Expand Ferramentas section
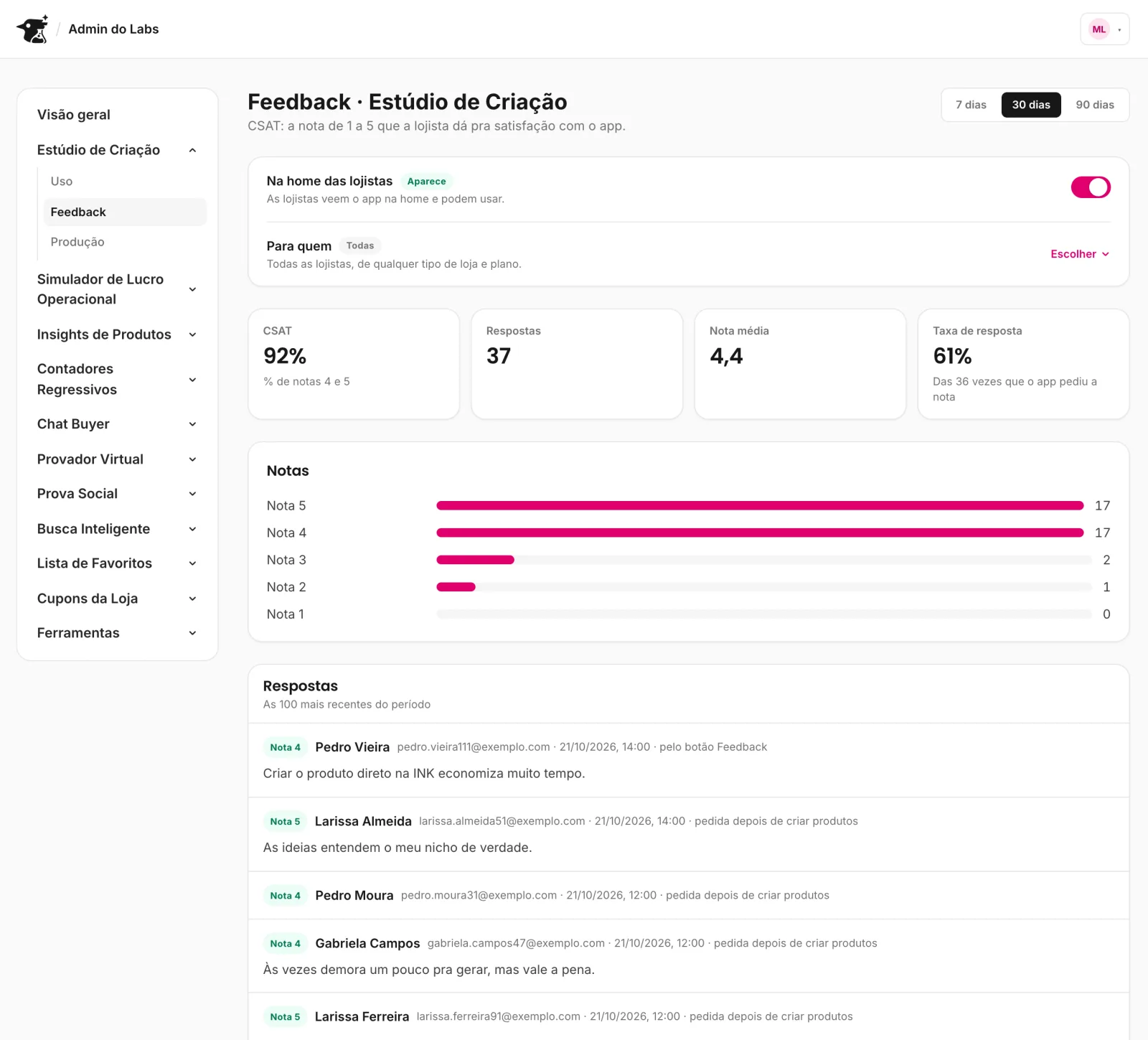Screen dimensions: 1148x1040 coord(117,633)
